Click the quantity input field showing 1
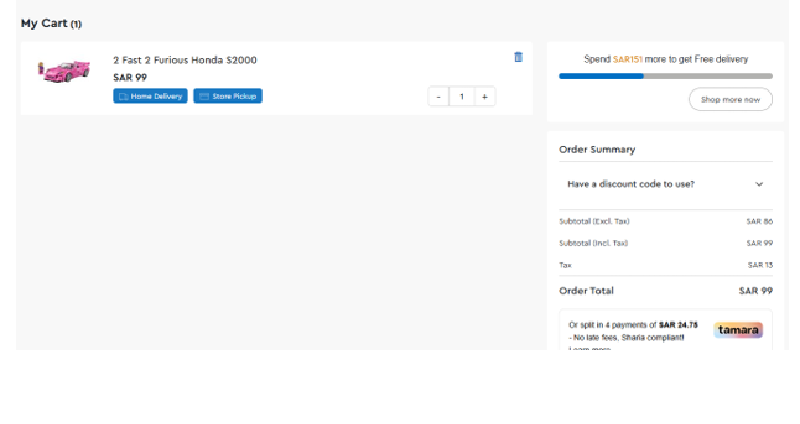The width and height of the screenshot is (800, 424). coord(461,97)
